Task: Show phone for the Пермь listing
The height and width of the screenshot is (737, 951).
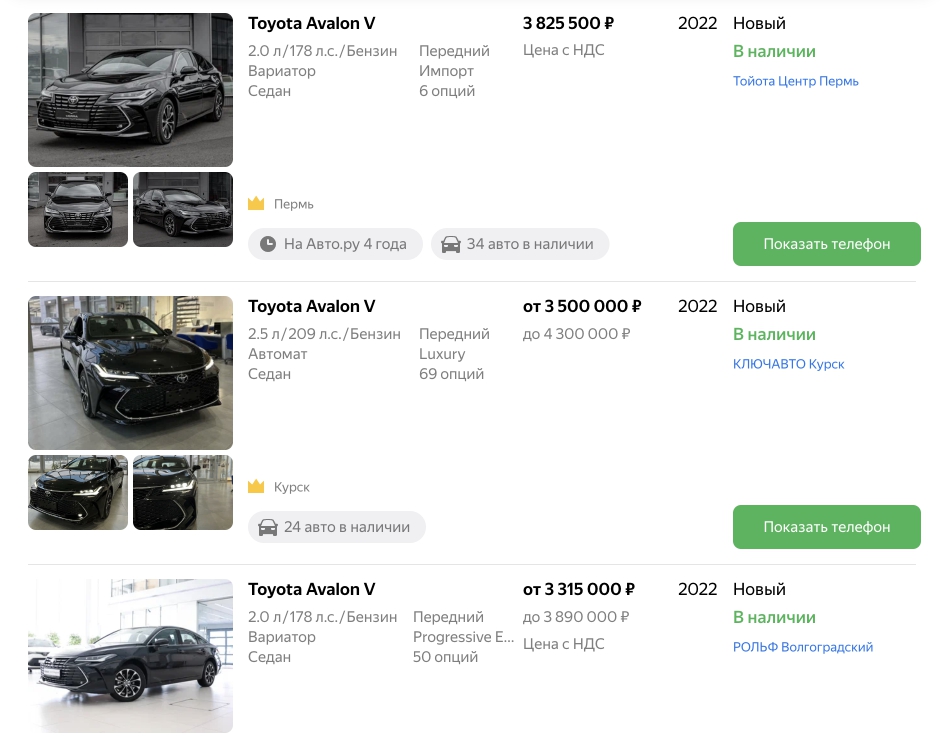Action: pyautogui.click(x=826, y=244)
